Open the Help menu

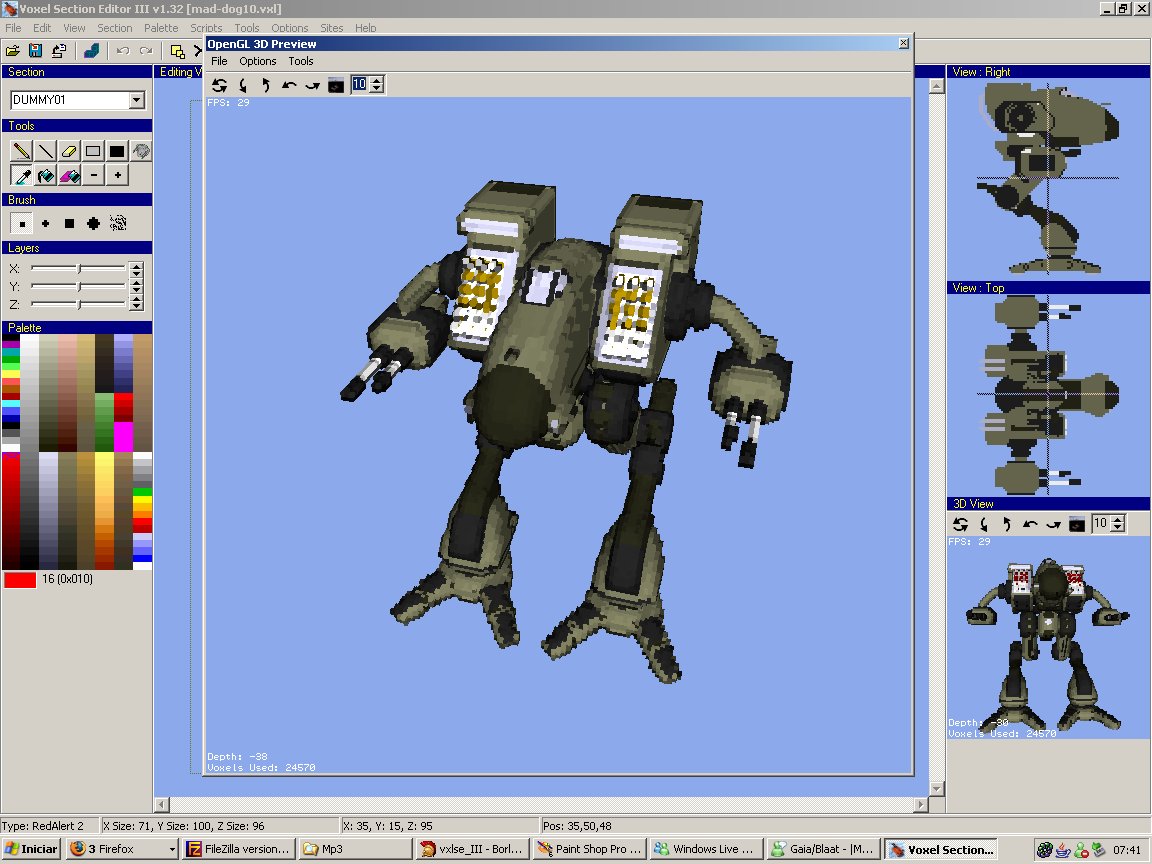coord(365,28)
